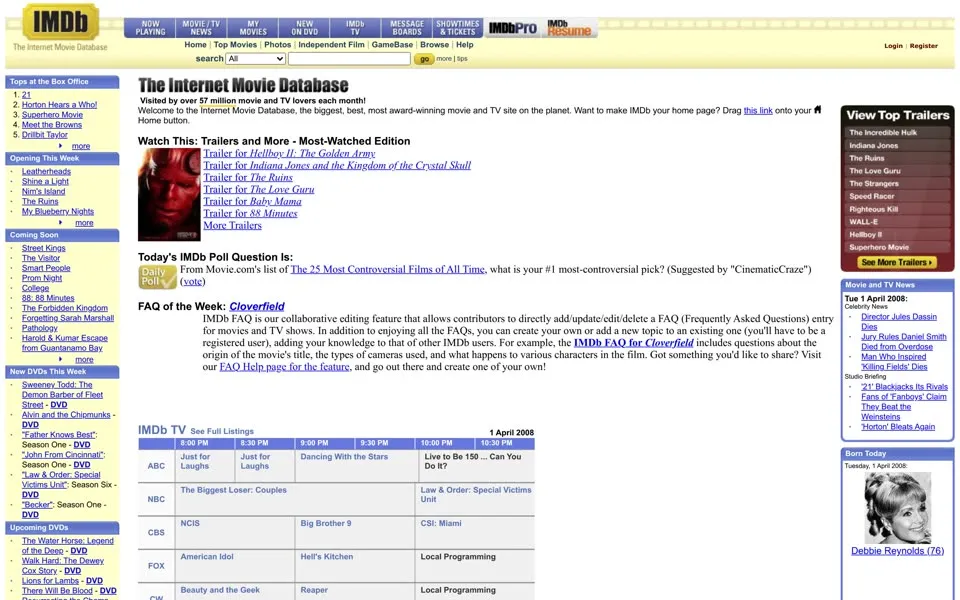
Task: Click the Login link
Action: pos(893,46)
